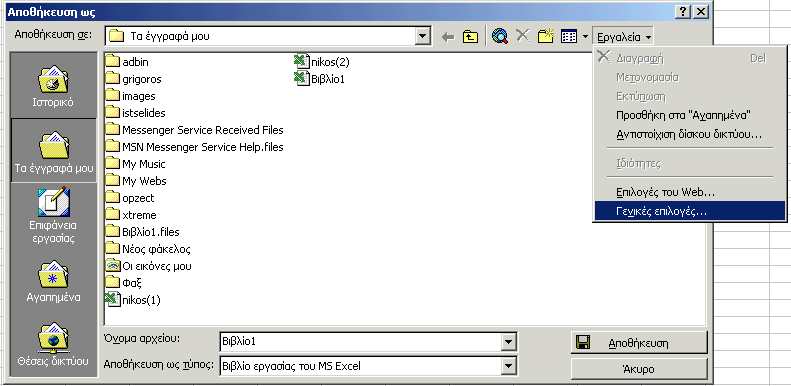Expand the Αποθήκευση ως τύπος dropdown arrow
Screen dimensions: 791x386
pyautogui.click(x=510, y=366)
